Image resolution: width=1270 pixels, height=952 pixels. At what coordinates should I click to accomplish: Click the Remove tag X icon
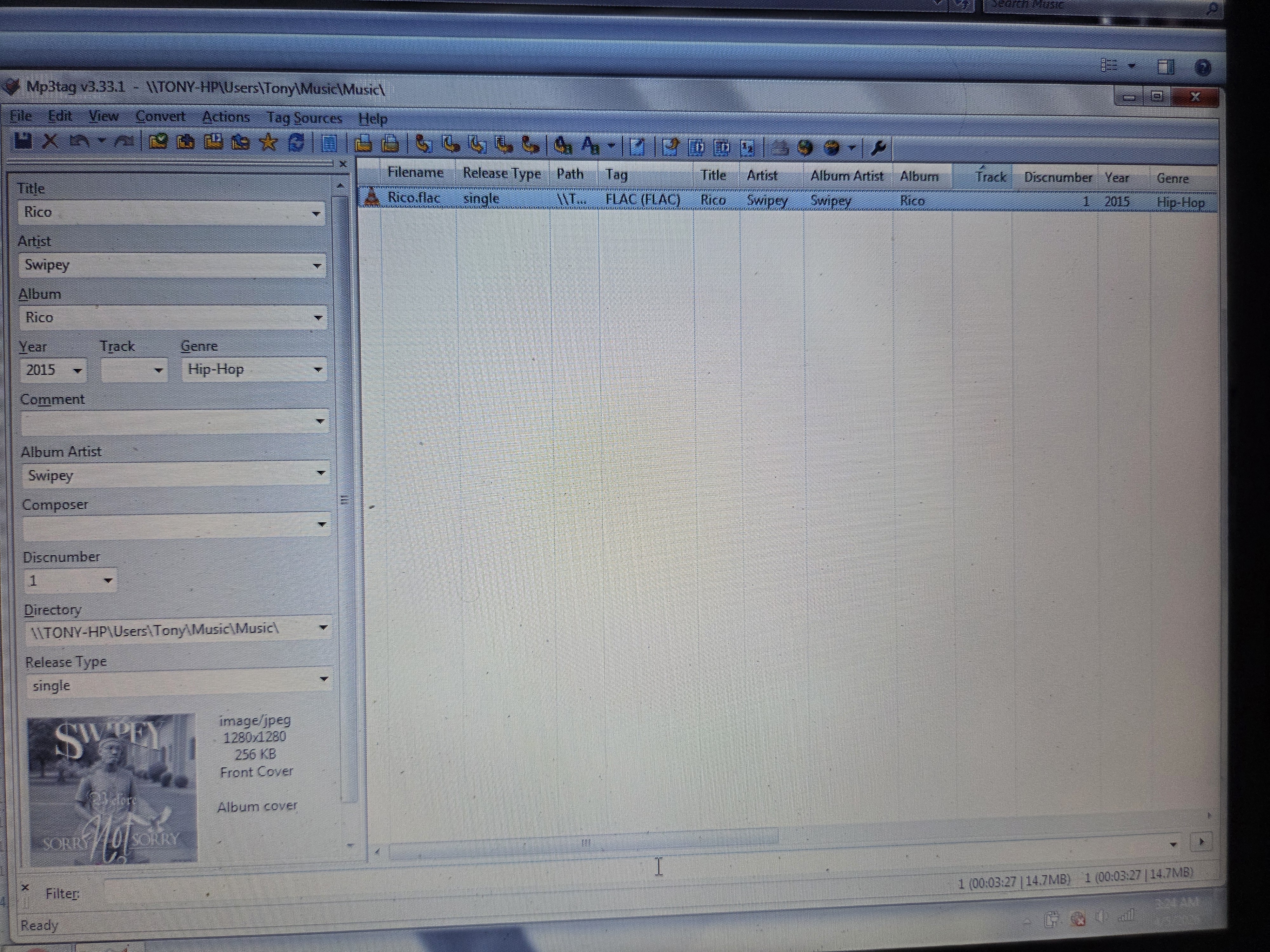(50, 141)
